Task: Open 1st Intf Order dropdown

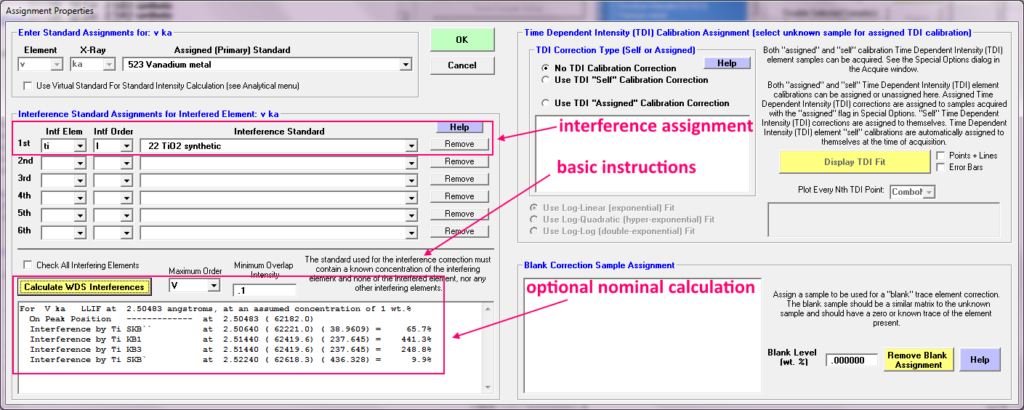Action: point(127,146)
